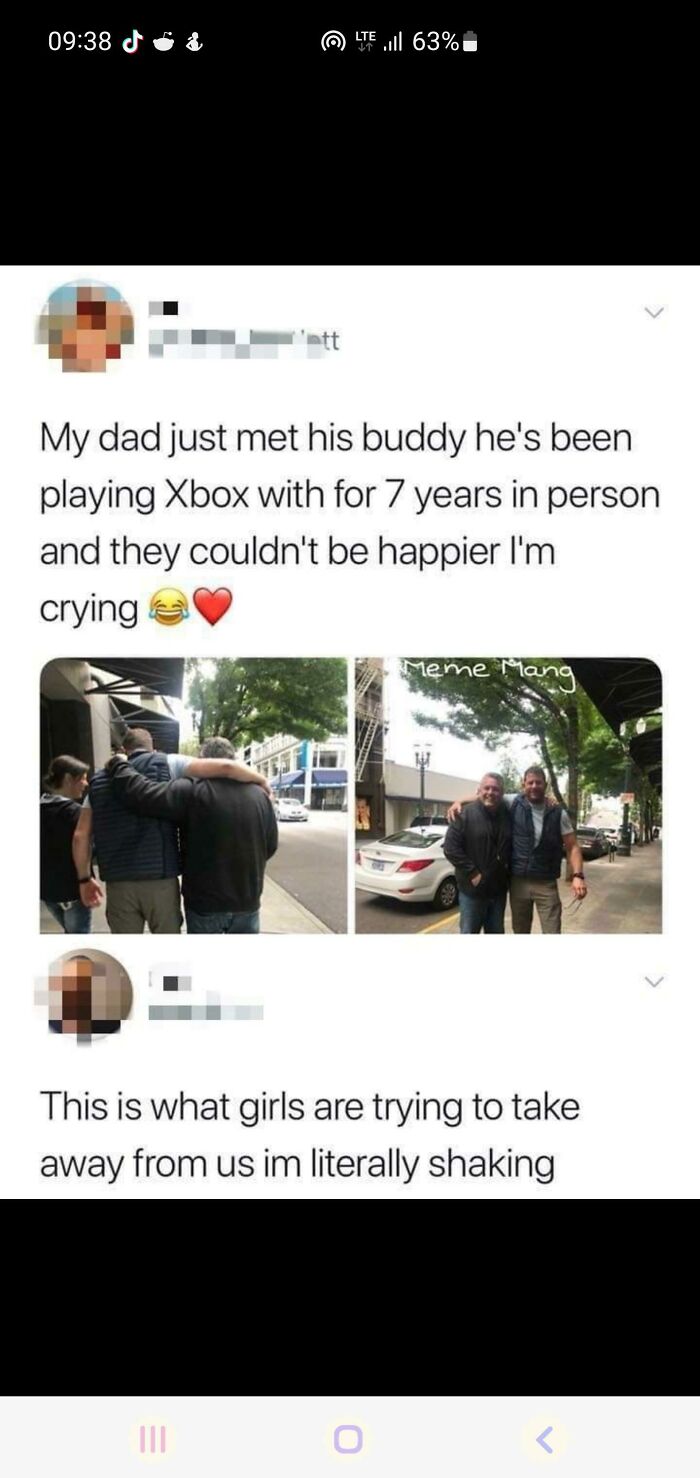This screenshot has width=700, height=1478.
Task: Tap the red heart emoji in the tweet
Action: (x=212, y=607)
